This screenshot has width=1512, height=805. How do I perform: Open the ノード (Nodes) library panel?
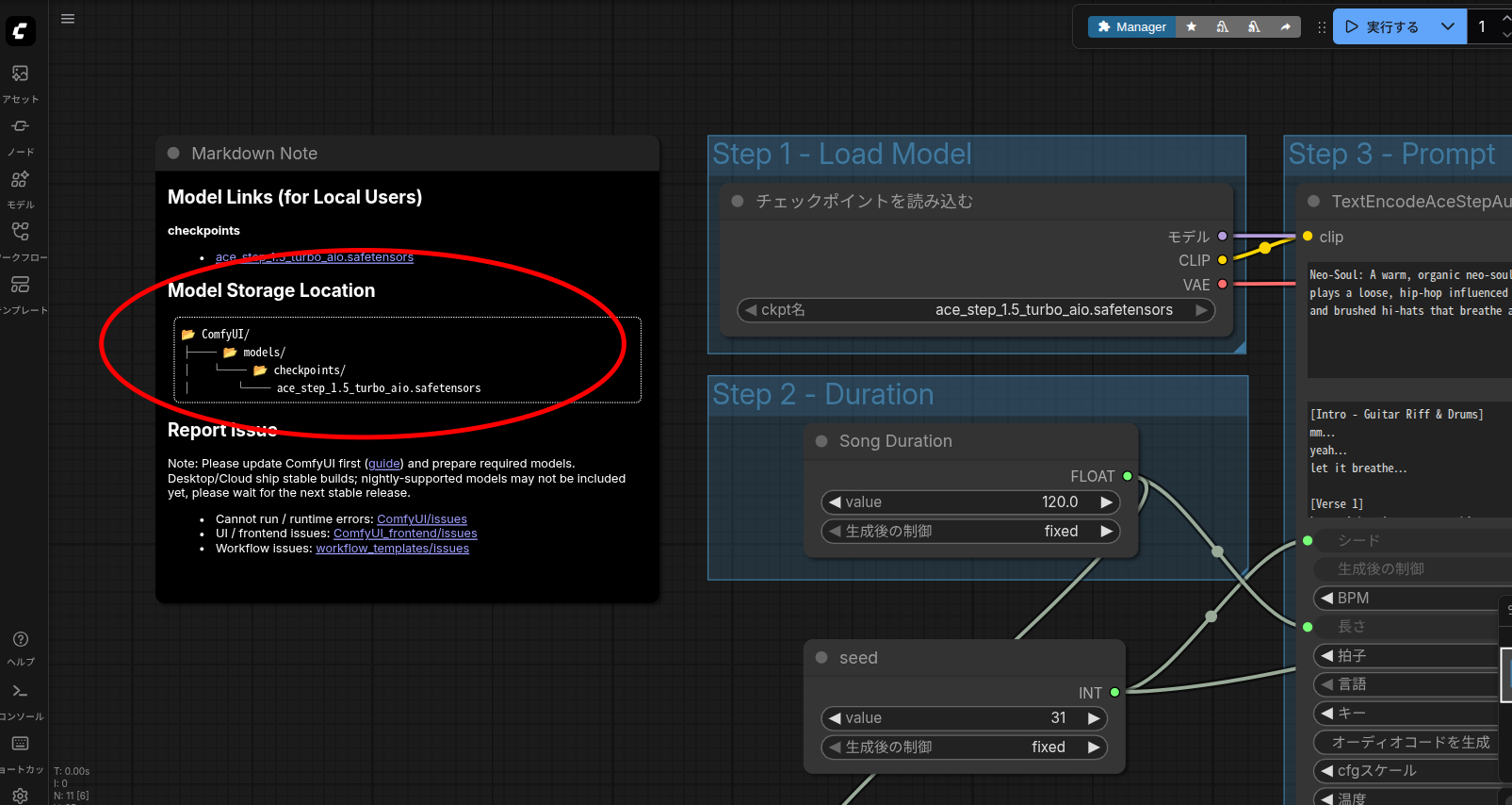20,126
